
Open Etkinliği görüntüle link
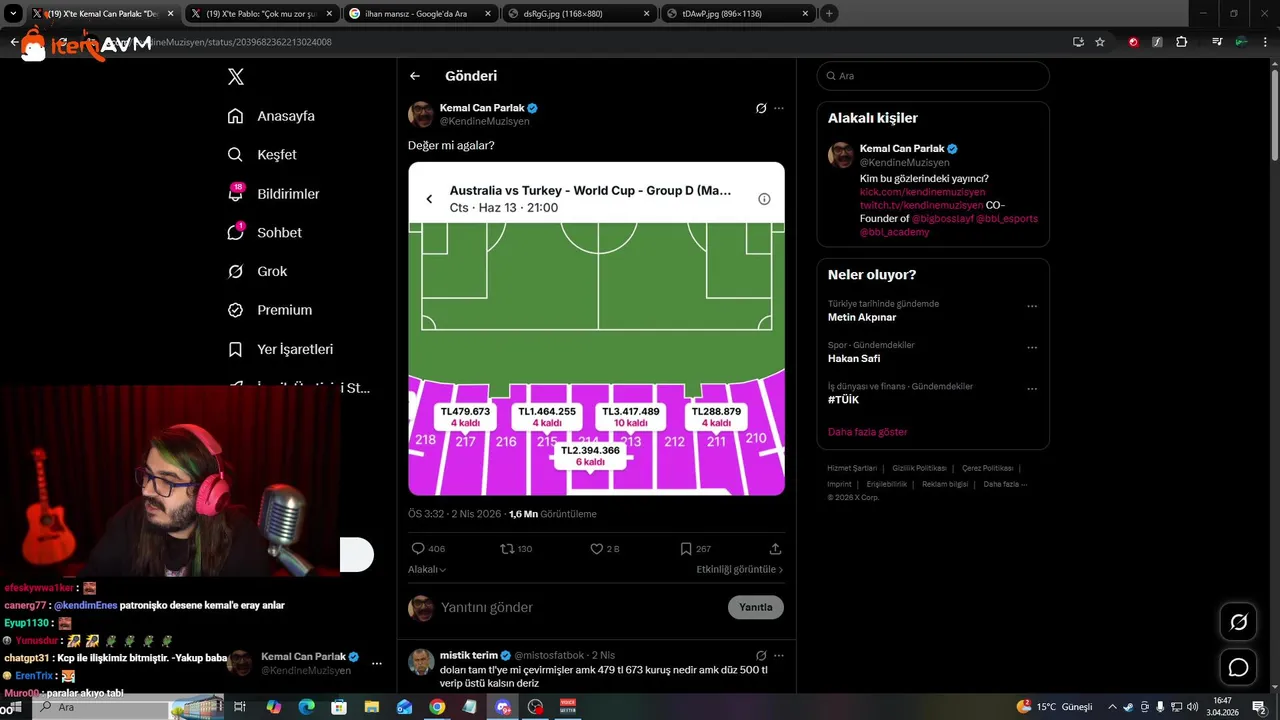[740, 569]
